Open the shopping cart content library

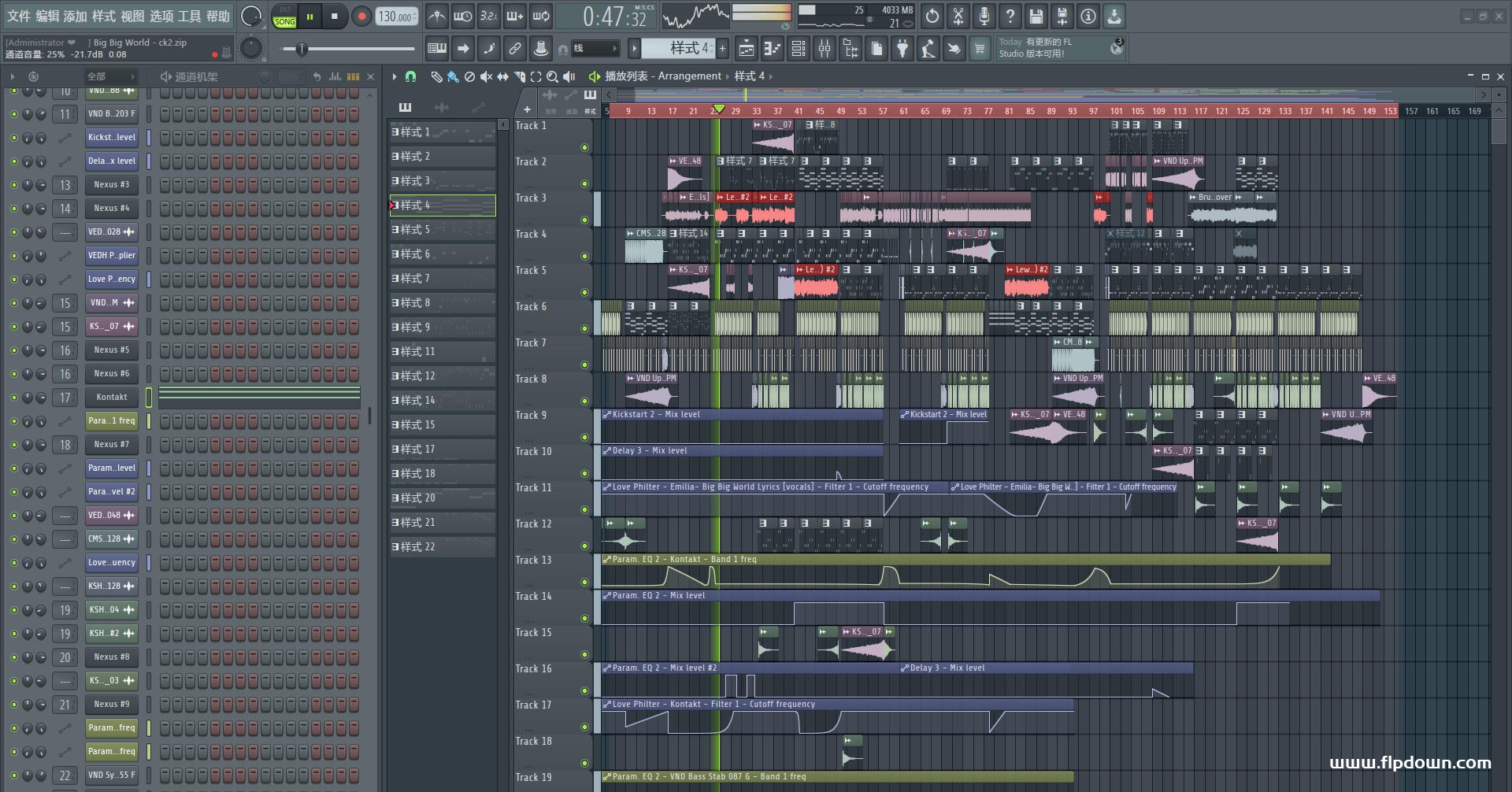[980, 49]
